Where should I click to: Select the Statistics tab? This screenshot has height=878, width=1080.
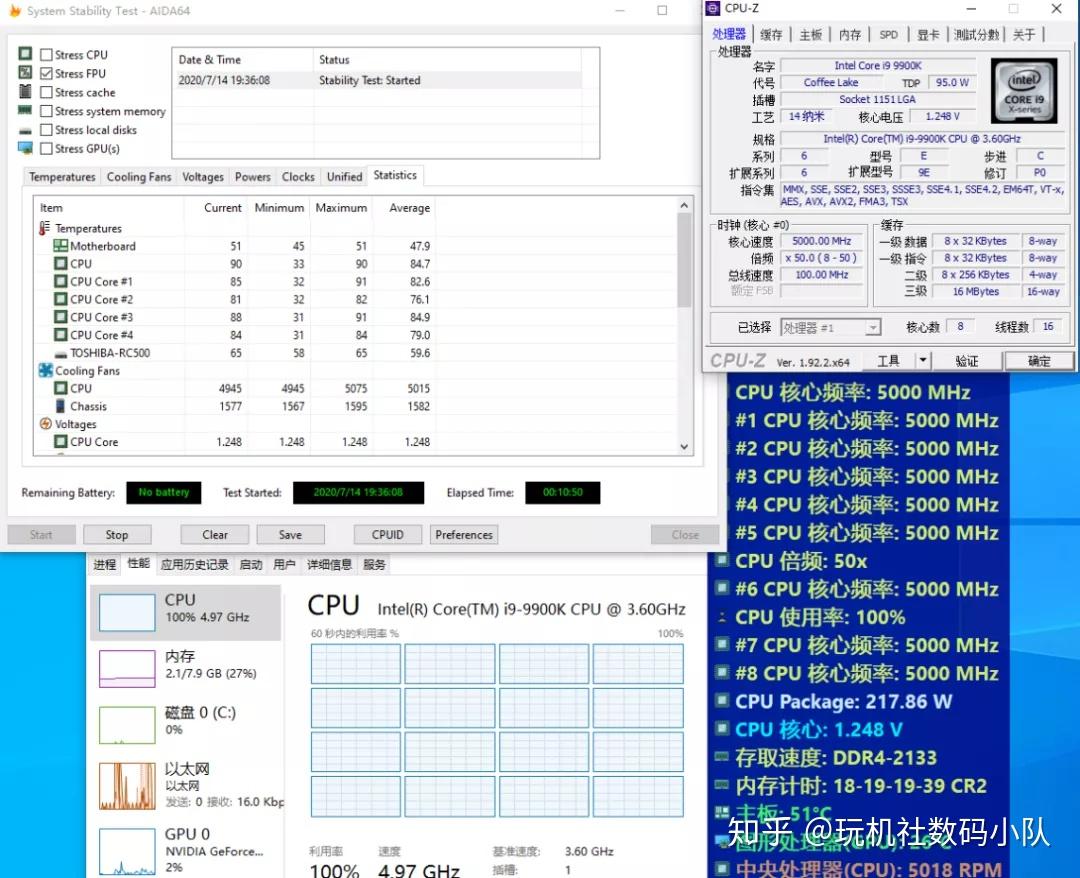point(395,175)
